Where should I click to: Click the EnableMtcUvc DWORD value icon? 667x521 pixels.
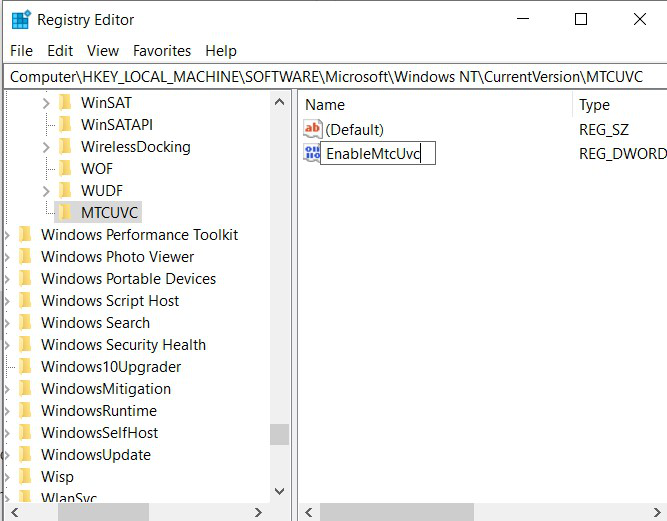point(312,153)
